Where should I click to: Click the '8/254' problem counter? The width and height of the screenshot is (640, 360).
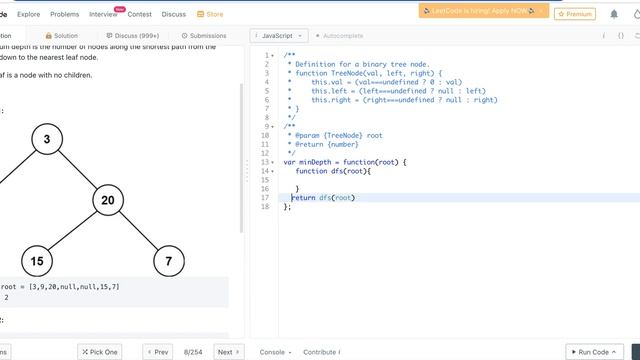193,352
